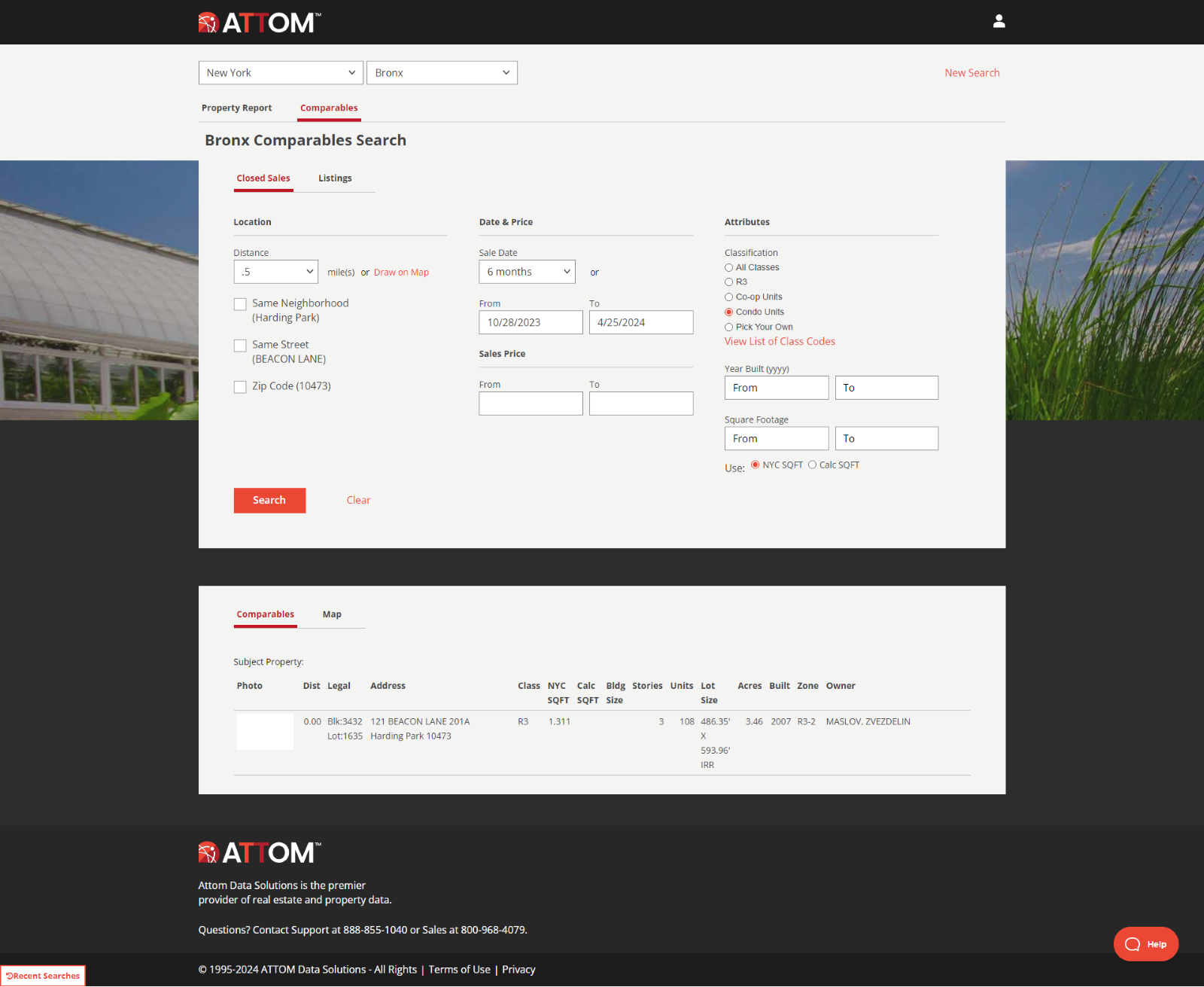
Task: Open the Help chat bubble
Action: tap(1145, 944)
